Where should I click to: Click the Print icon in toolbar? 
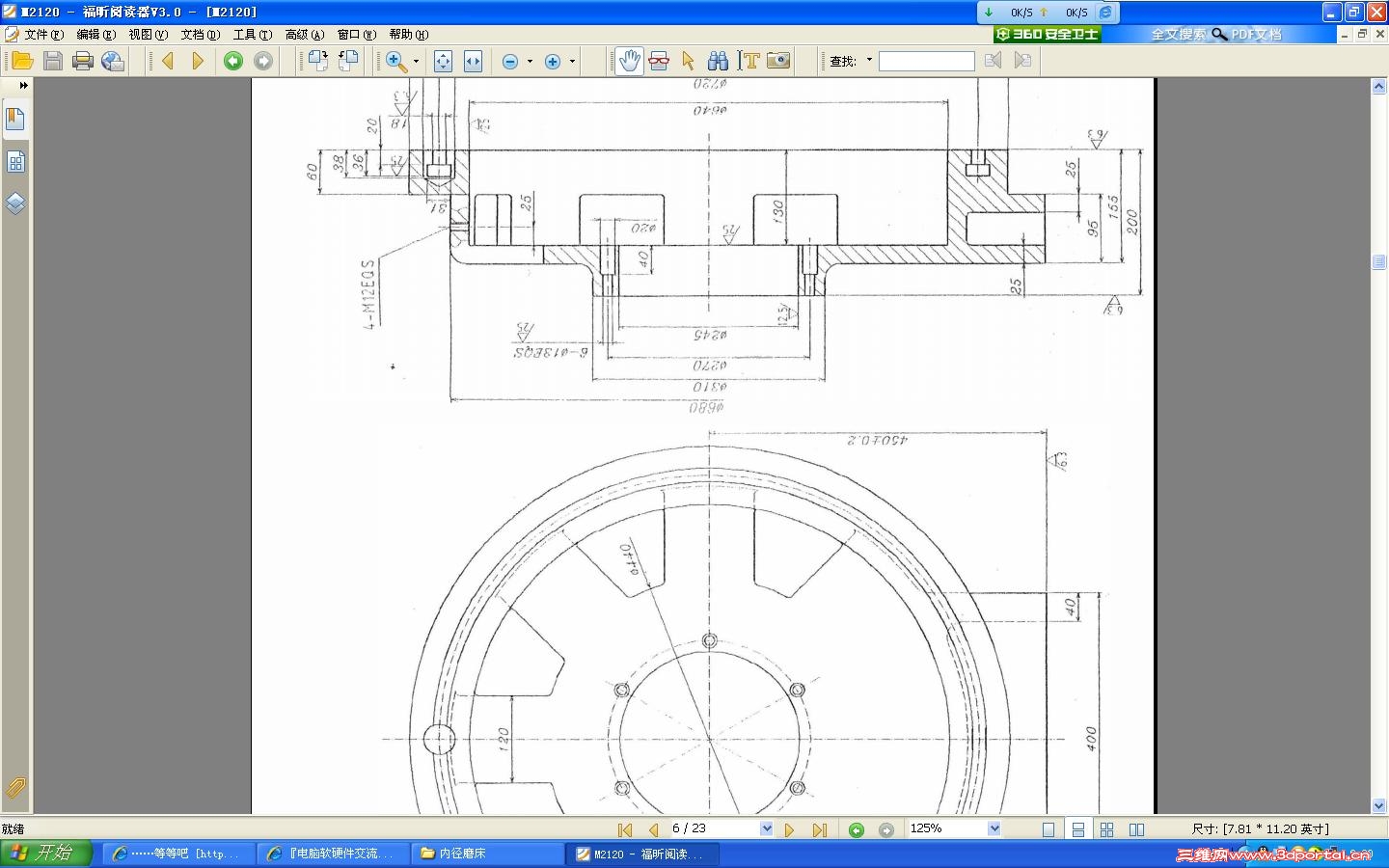point(83,61)
